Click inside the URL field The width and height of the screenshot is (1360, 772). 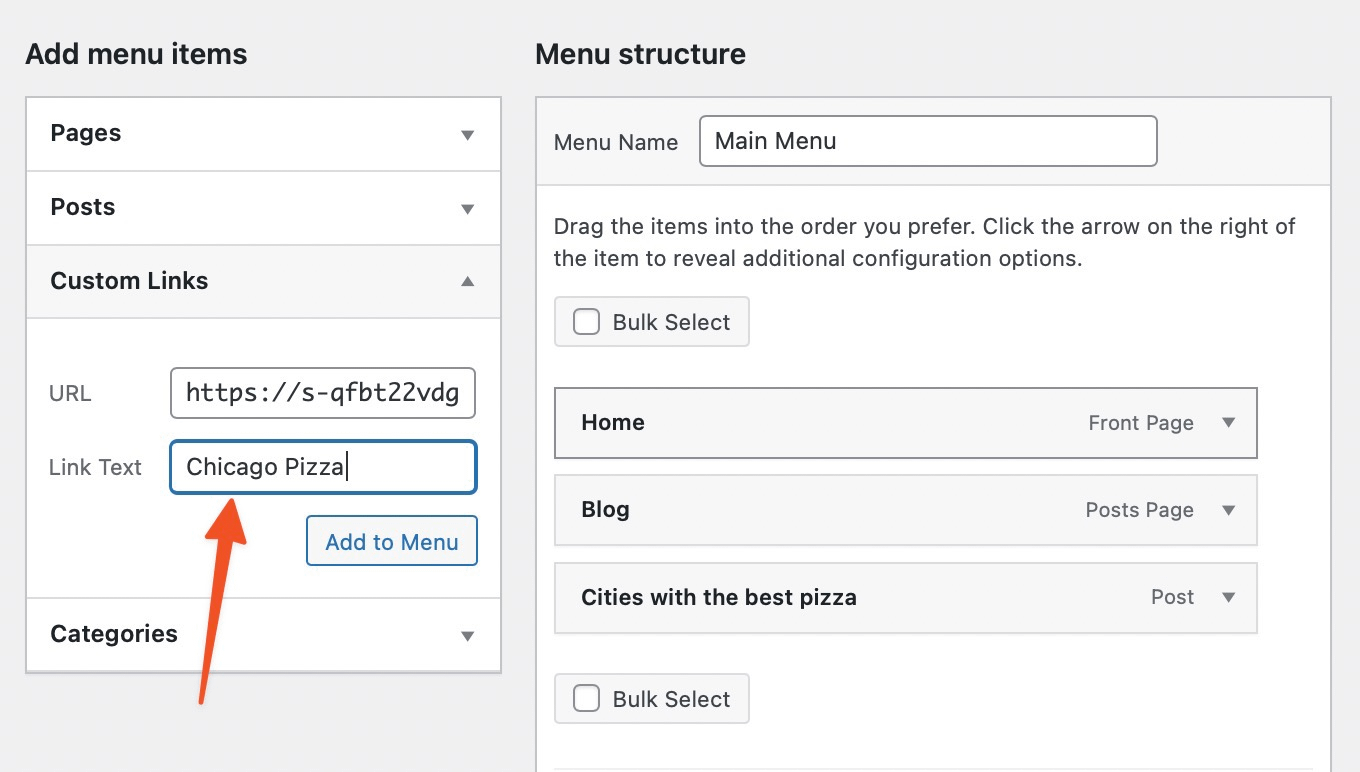pos(322,393)
